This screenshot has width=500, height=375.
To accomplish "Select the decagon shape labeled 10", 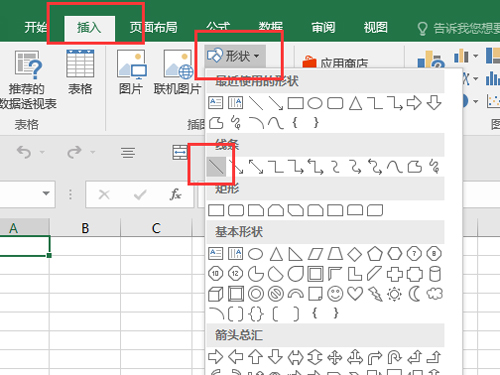I will (x=216, y=274).
